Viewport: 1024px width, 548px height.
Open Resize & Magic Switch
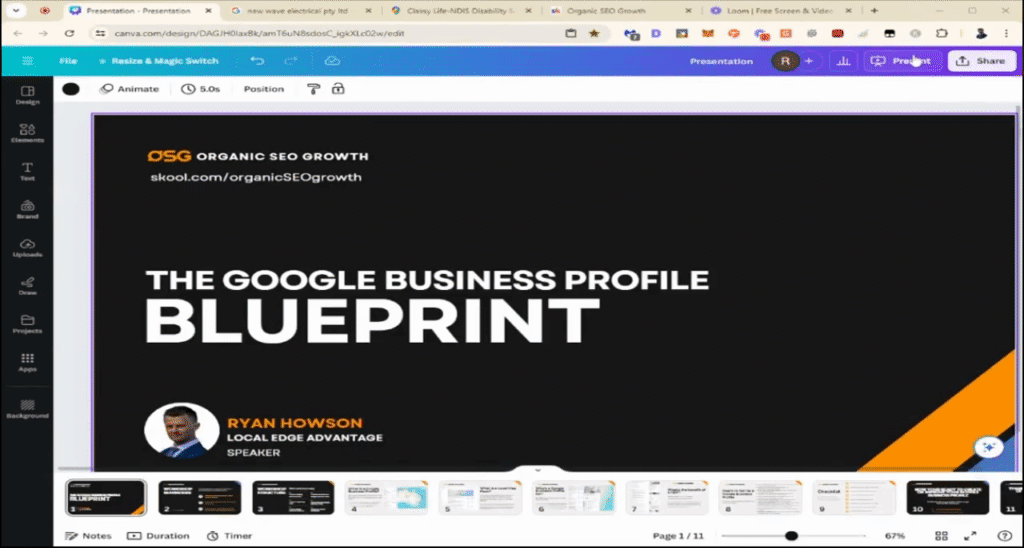[x=158, y=61]
